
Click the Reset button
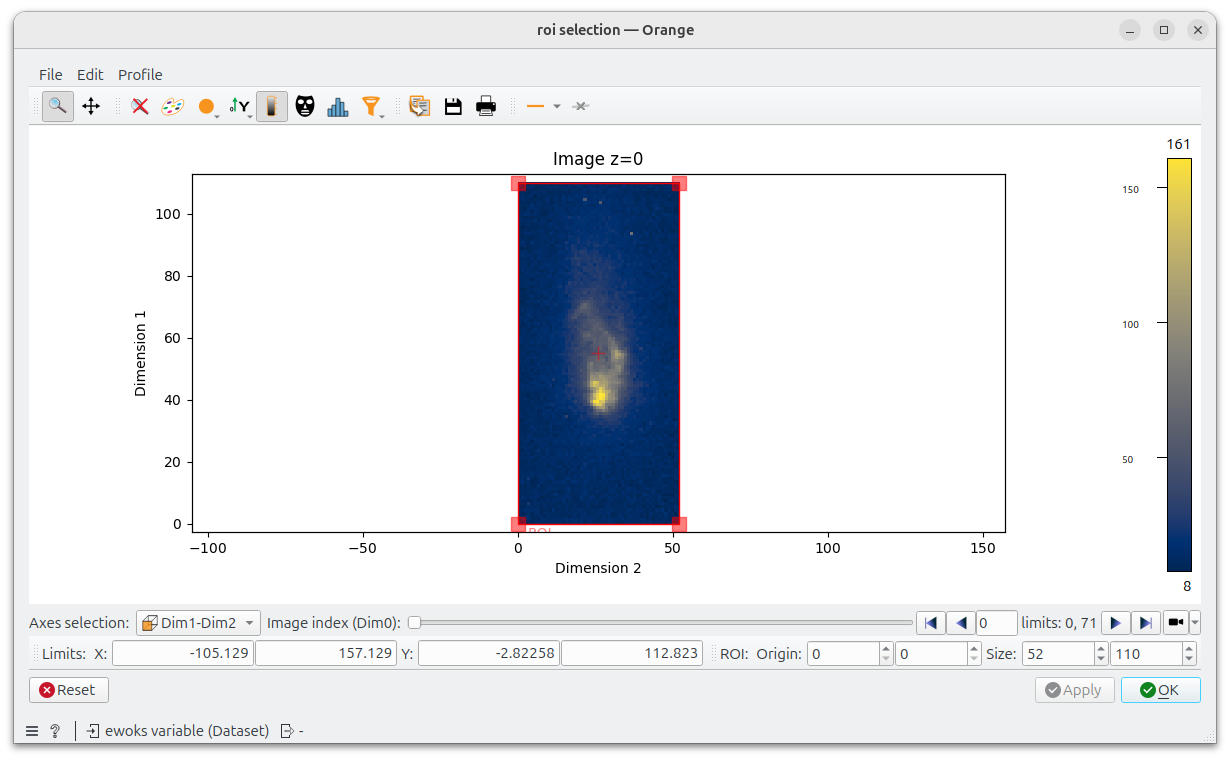(69, 690)
